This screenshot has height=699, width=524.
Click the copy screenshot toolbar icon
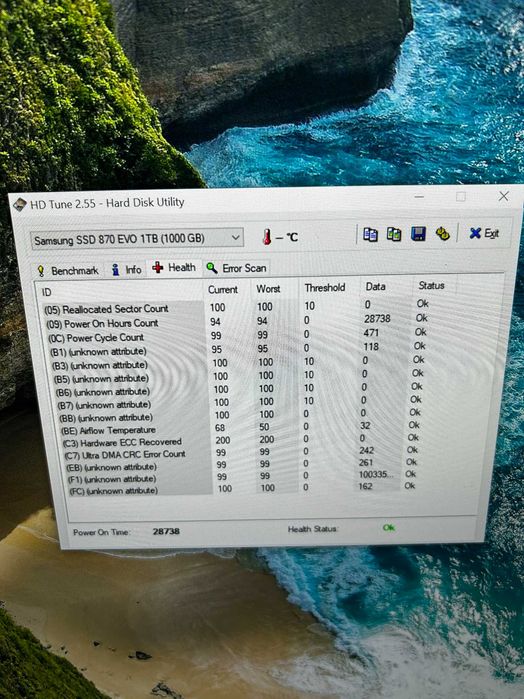393,234
